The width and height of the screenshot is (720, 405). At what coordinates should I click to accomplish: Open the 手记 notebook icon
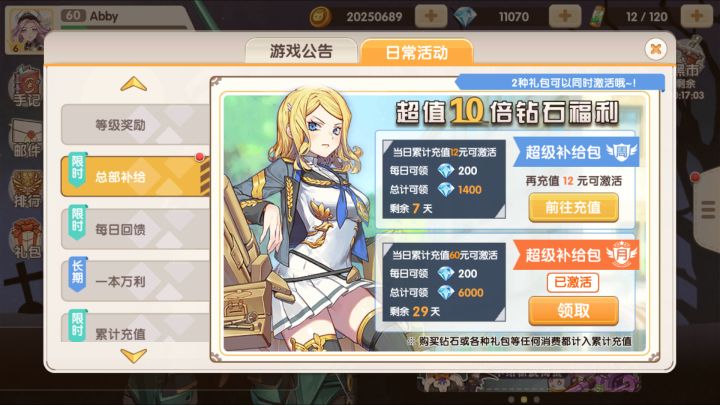coord(26,86)
